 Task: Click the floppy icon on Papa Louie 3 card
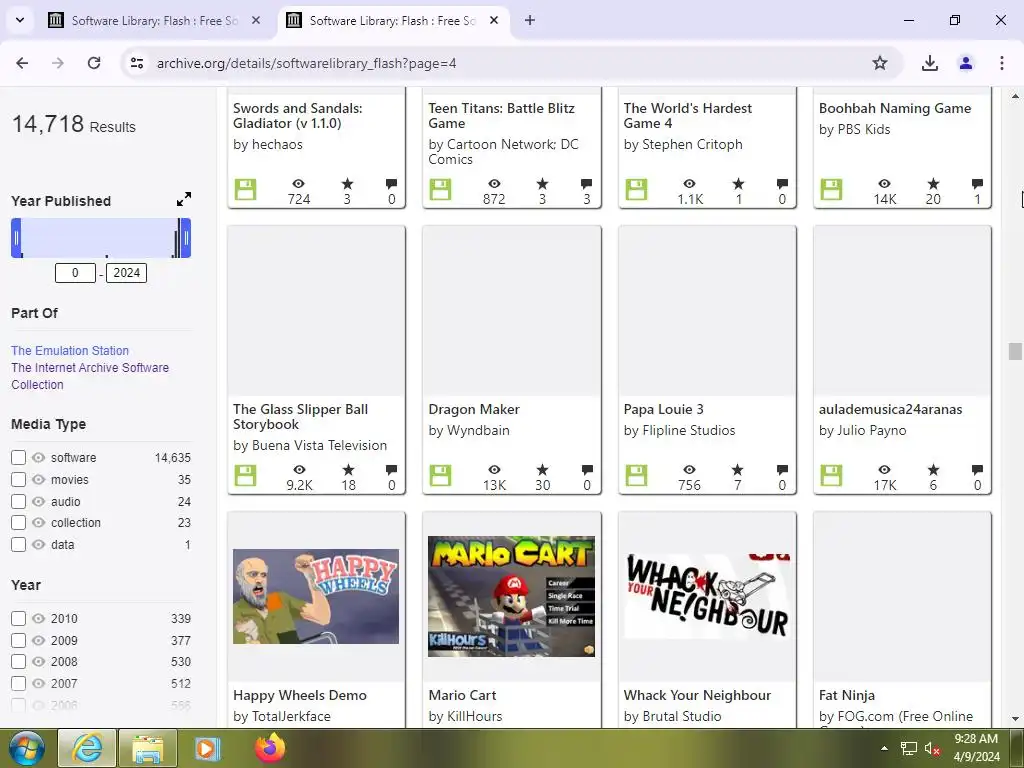click(x=636, y=475)
